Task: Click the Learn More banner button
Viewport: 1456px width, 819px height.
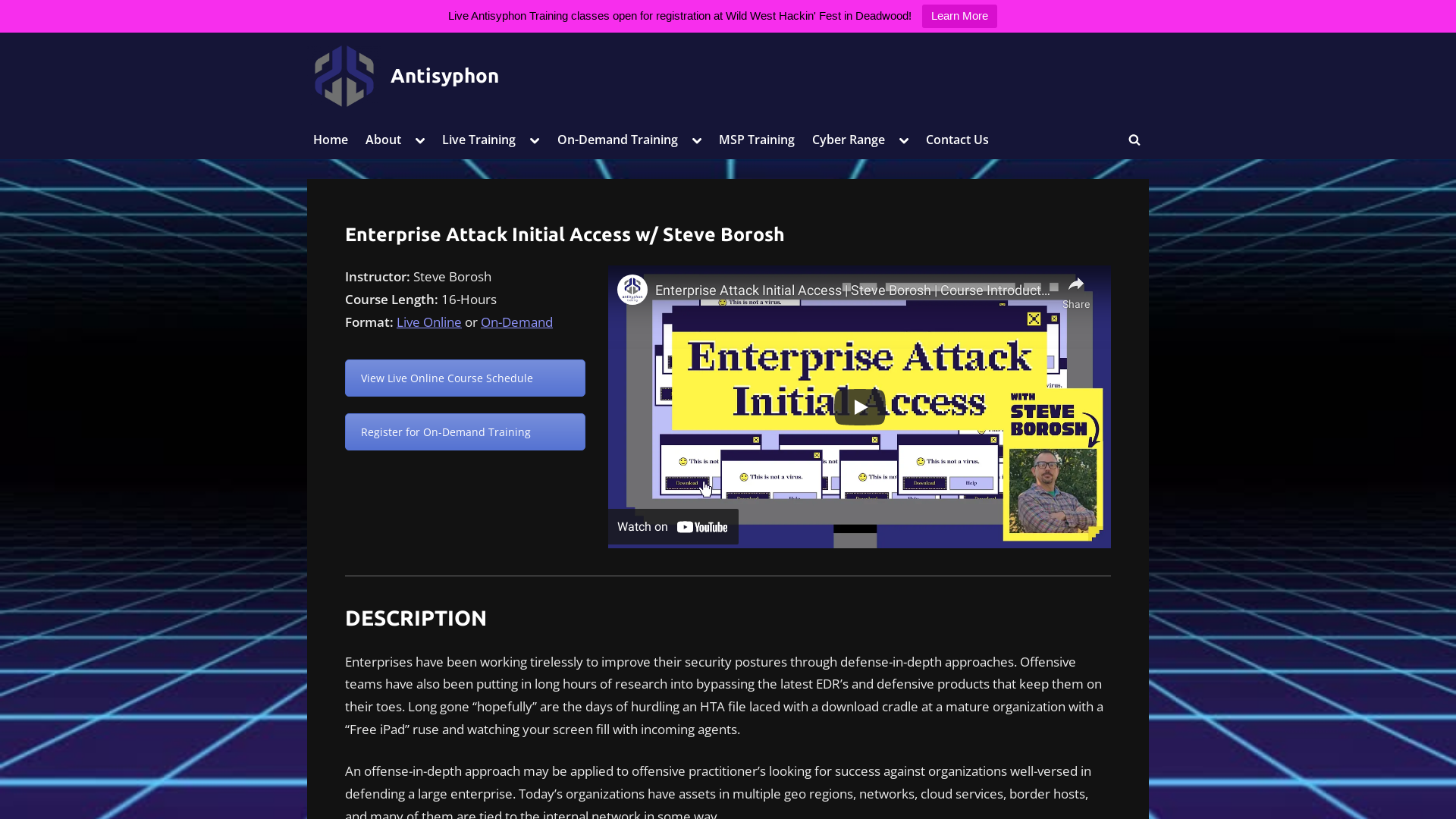Action: [x=959, y=16]
